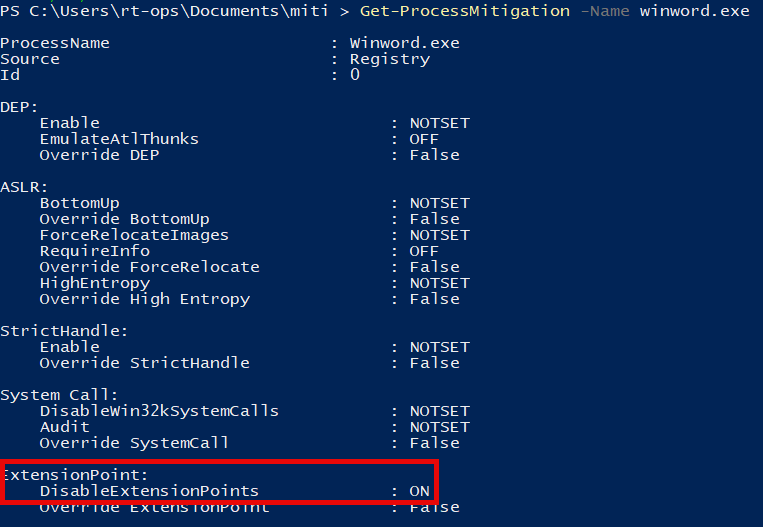Click the ASLR section header
Viewport: 763px width, 527px height.
(24, 187)
